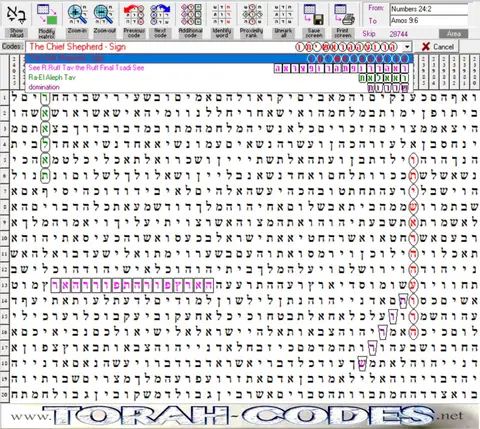Click row number 1 header

[4, 98]
